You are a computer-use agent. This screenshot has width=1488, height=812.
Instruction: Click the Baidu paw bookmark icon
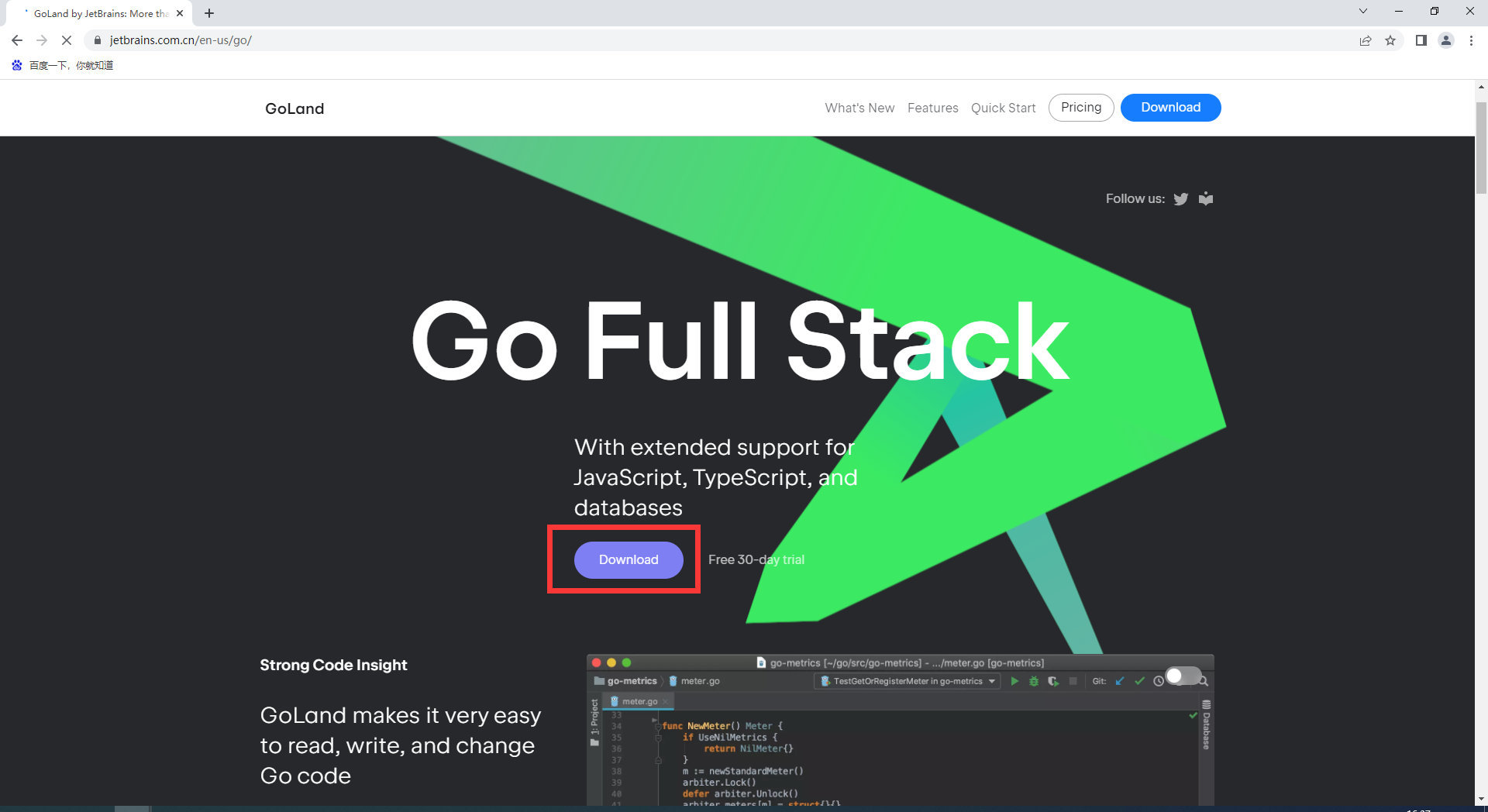point(17,65)
